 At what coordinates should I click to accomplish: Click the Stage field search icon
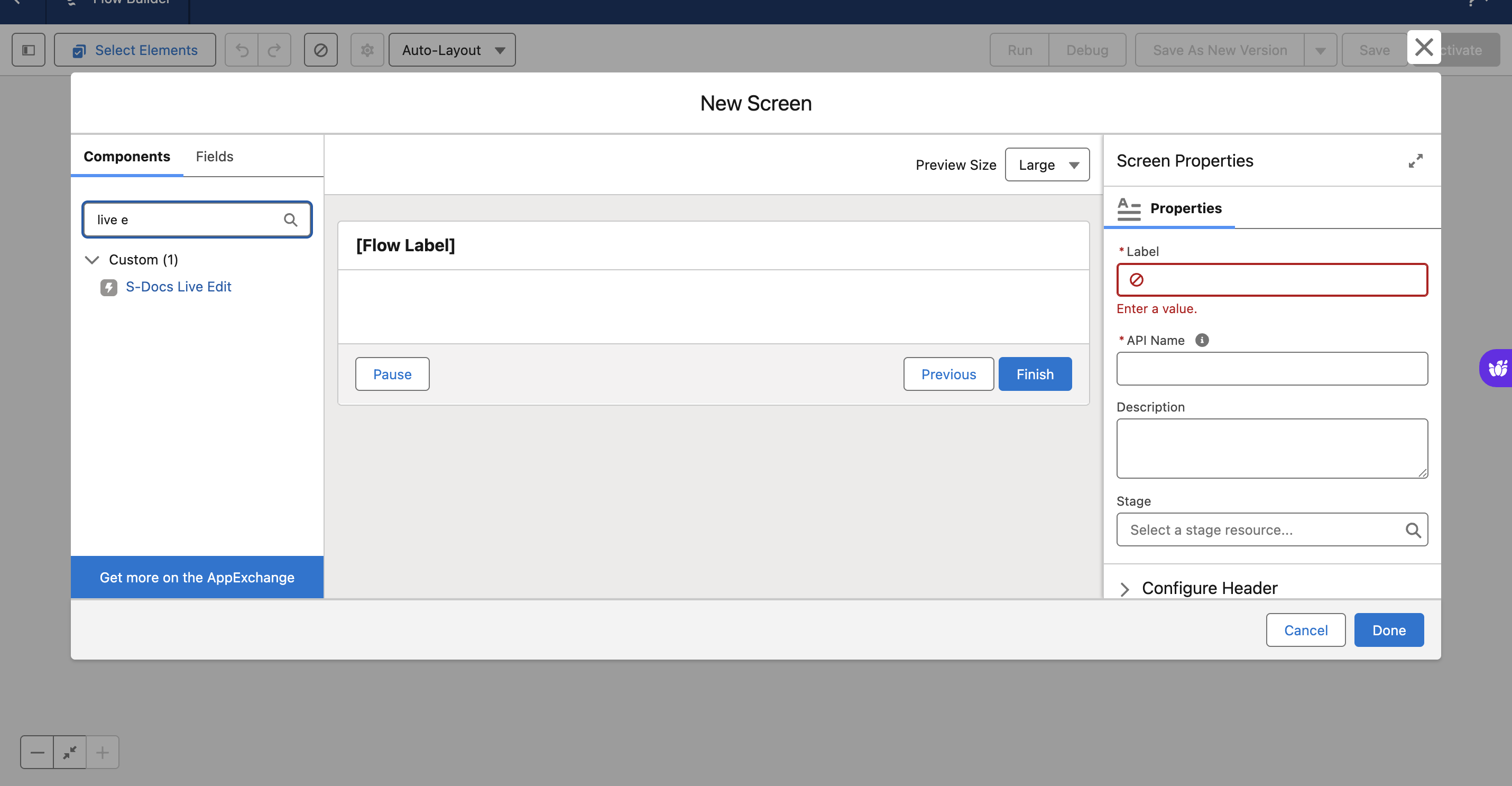(1413, 531)
